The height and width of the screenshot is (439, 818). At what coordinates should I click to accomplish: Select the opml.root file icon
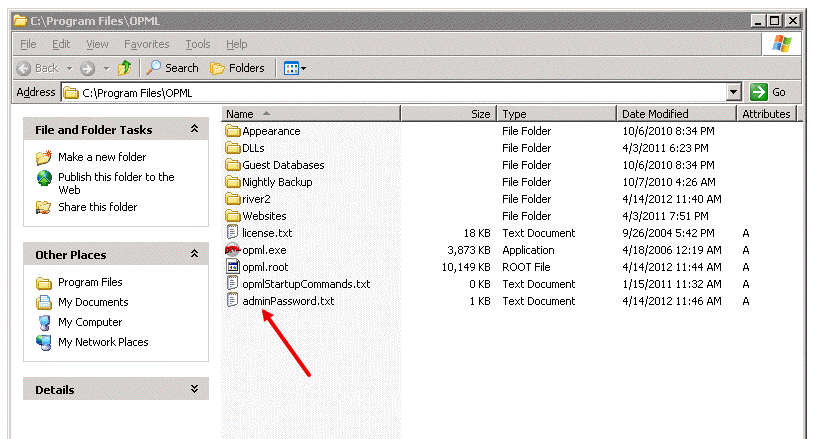233,267
